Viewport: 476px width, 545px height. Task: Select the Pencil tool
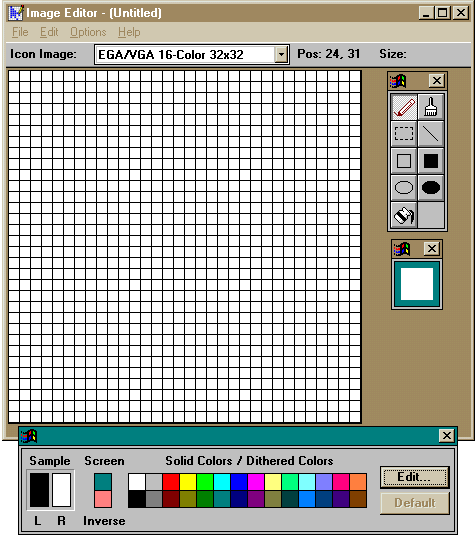click(404, 107)
